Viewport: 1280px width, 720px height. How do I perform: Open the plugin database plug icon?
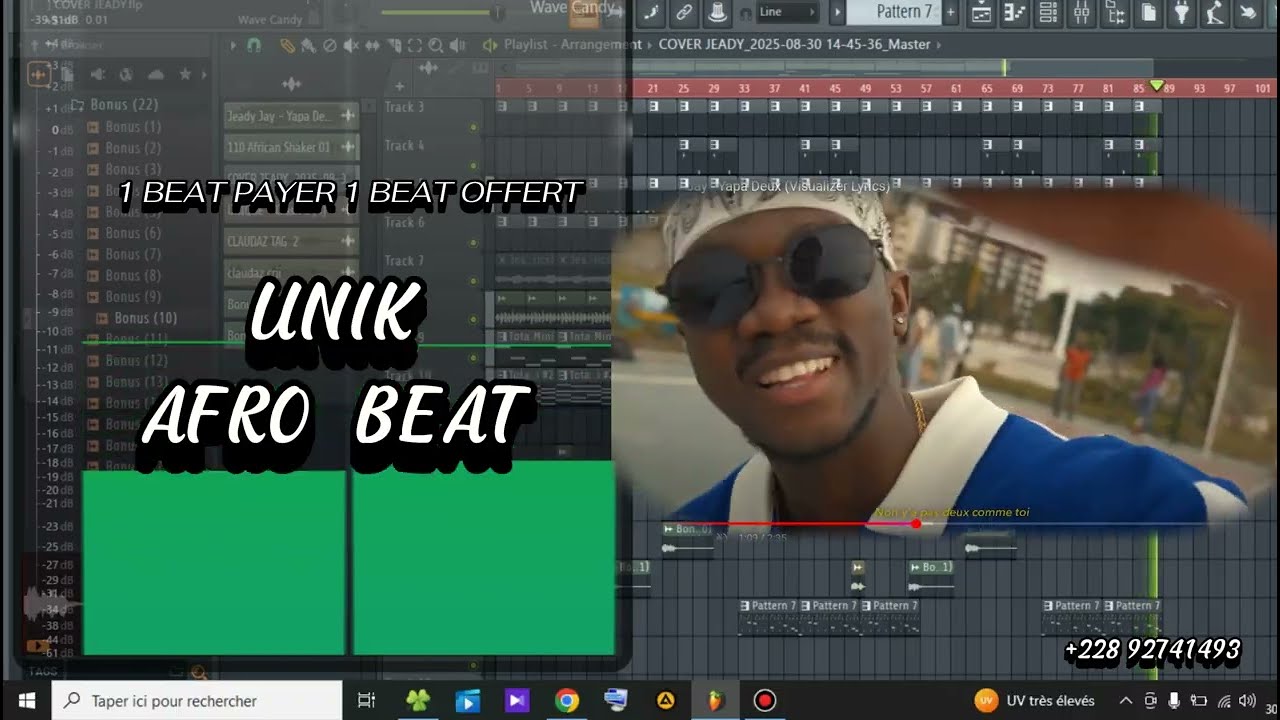click(x=1182, y=12)
